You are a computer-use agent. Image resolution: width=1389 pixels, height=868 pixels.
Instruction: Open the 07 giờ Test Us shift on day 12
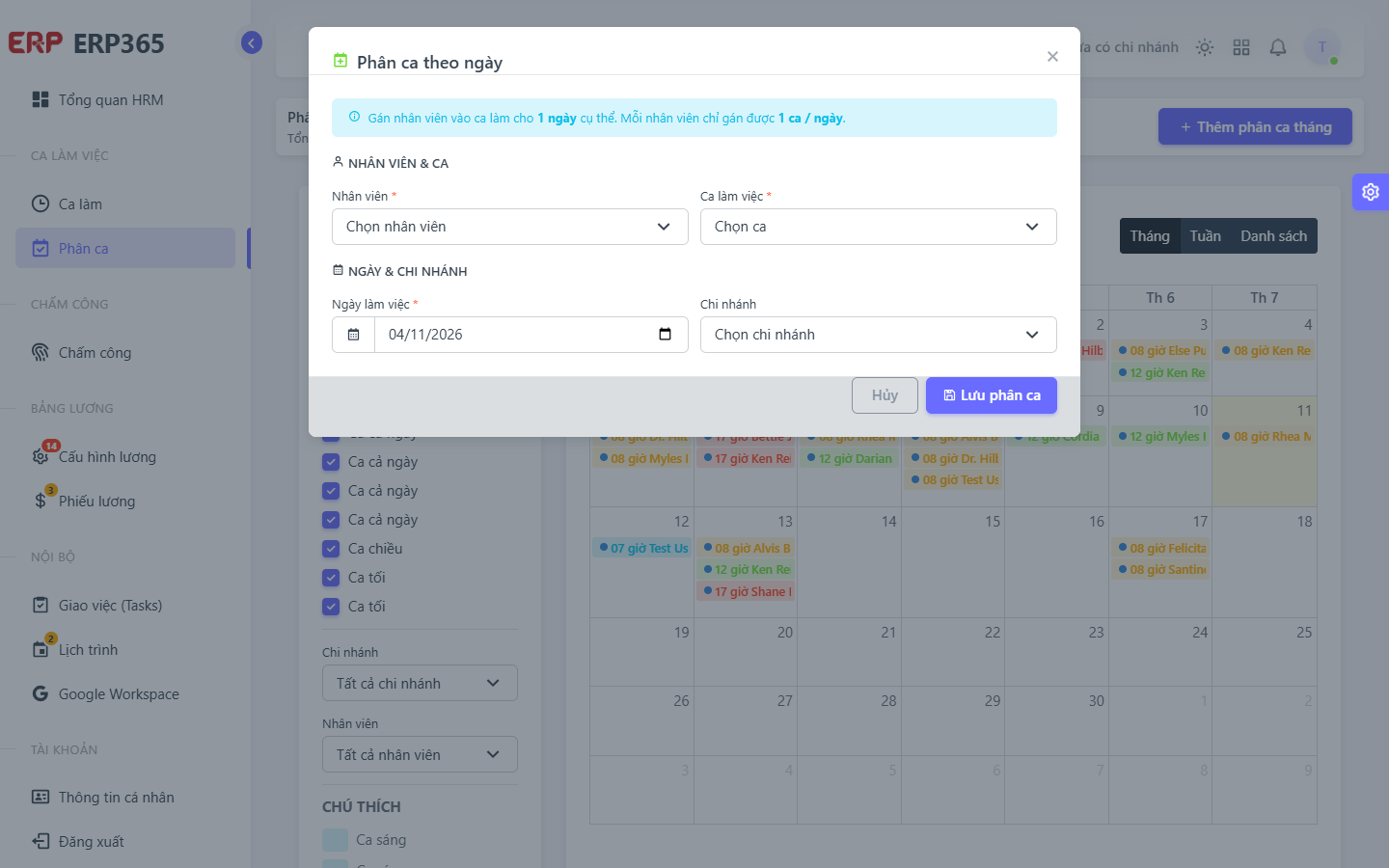tap(641, 548)
